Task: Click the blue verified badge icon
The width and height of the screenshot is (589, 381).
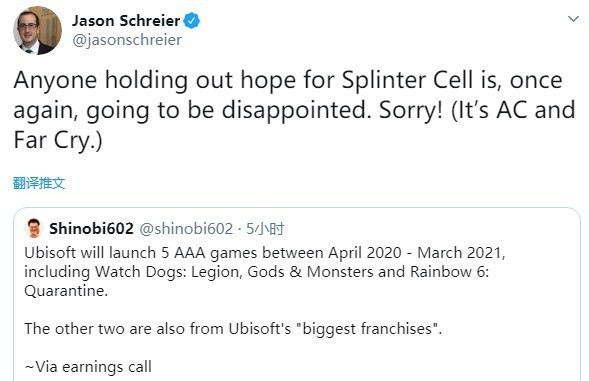Action: 192,20
